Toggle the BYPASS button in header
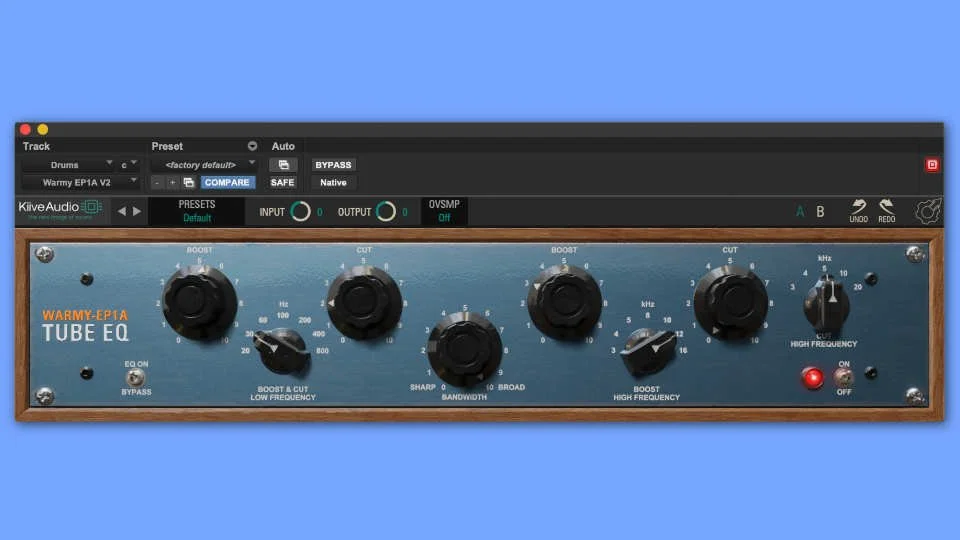 point(333,165)
